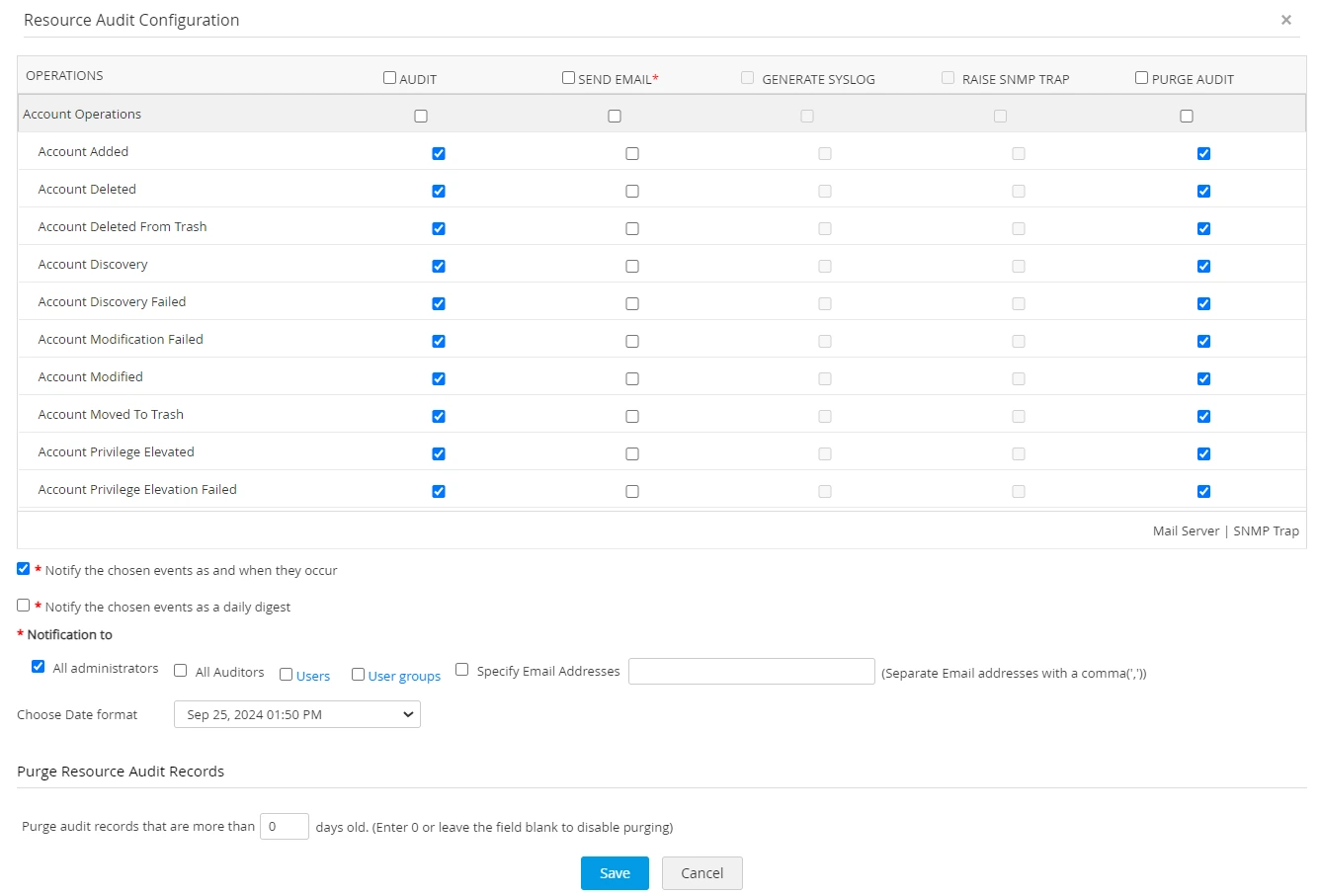The height and width of the screenshot is (896, 1319).
Task: Enable Send Email for Account Discovery Failed
Action: click(x=631, y=303)
